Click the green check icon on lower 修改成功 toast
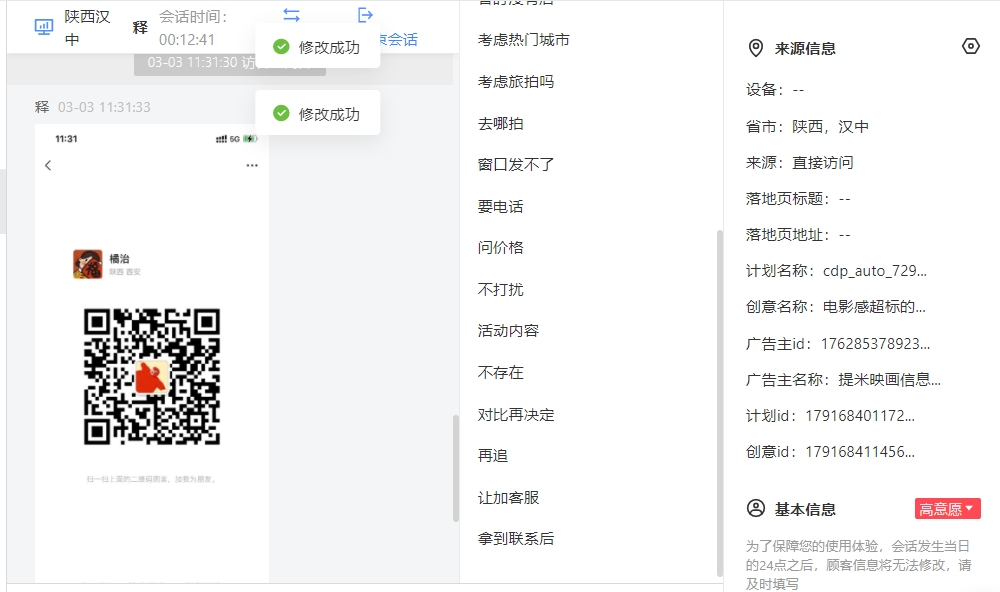Viewport: 1000px width, 592px height. pyautogui.click(x=281, y=114)
